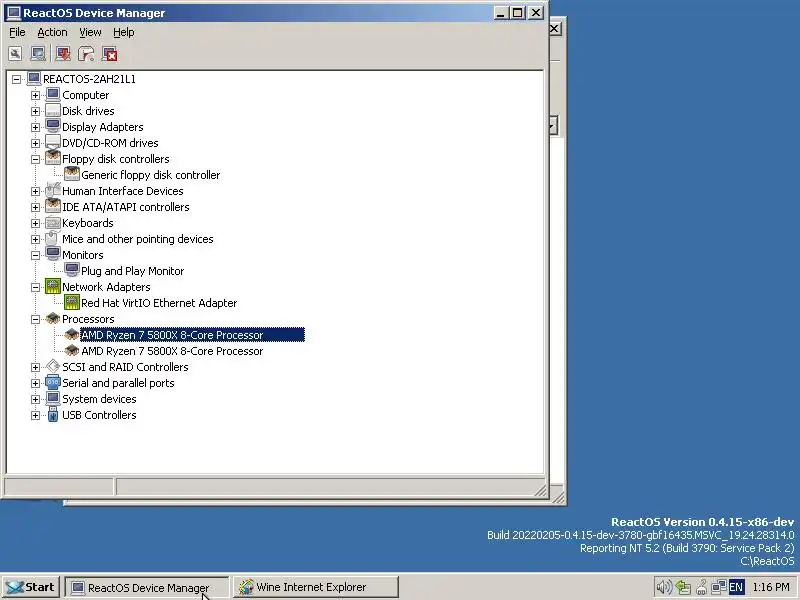Switch to Wine Internet Explorer taskbar button
The height and width of the screenshot is (600, 800).
tap(316, 587)
